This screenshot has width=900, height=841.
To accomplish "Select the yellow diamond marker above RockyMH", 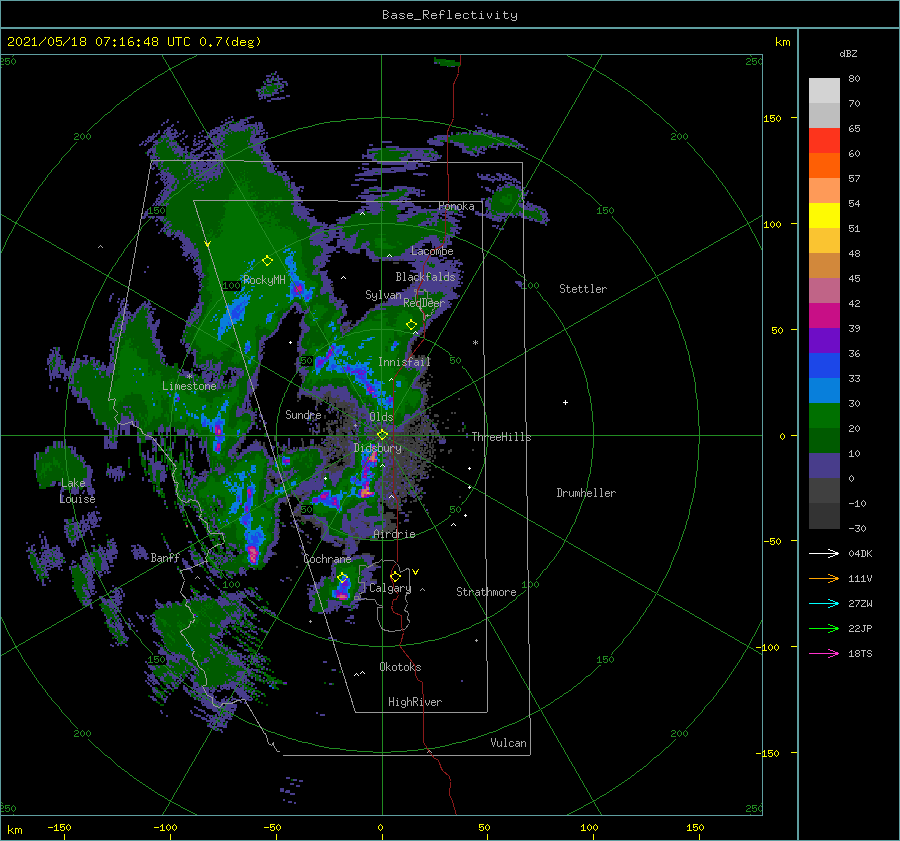I will click(267, 261).
